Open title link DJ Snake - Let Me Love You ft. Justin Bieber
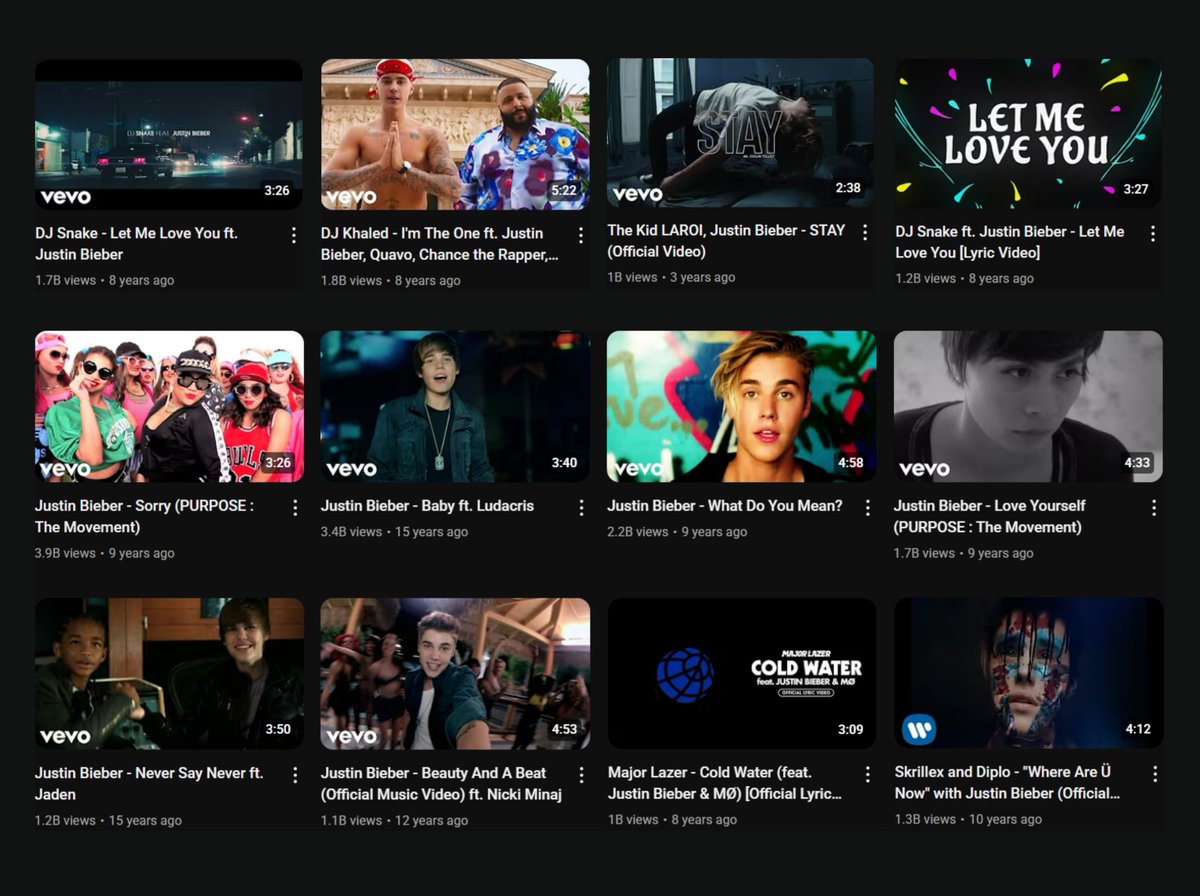 [x=136, y=244]
